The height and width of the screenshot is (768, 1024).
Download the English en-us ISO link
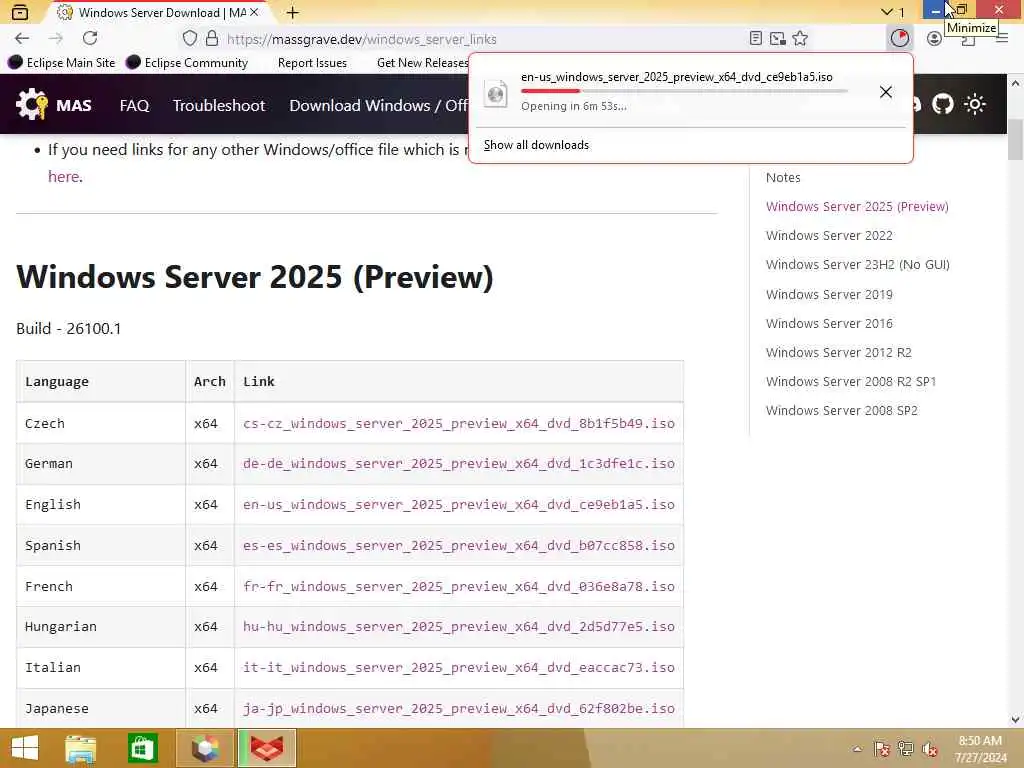[458, 505]
